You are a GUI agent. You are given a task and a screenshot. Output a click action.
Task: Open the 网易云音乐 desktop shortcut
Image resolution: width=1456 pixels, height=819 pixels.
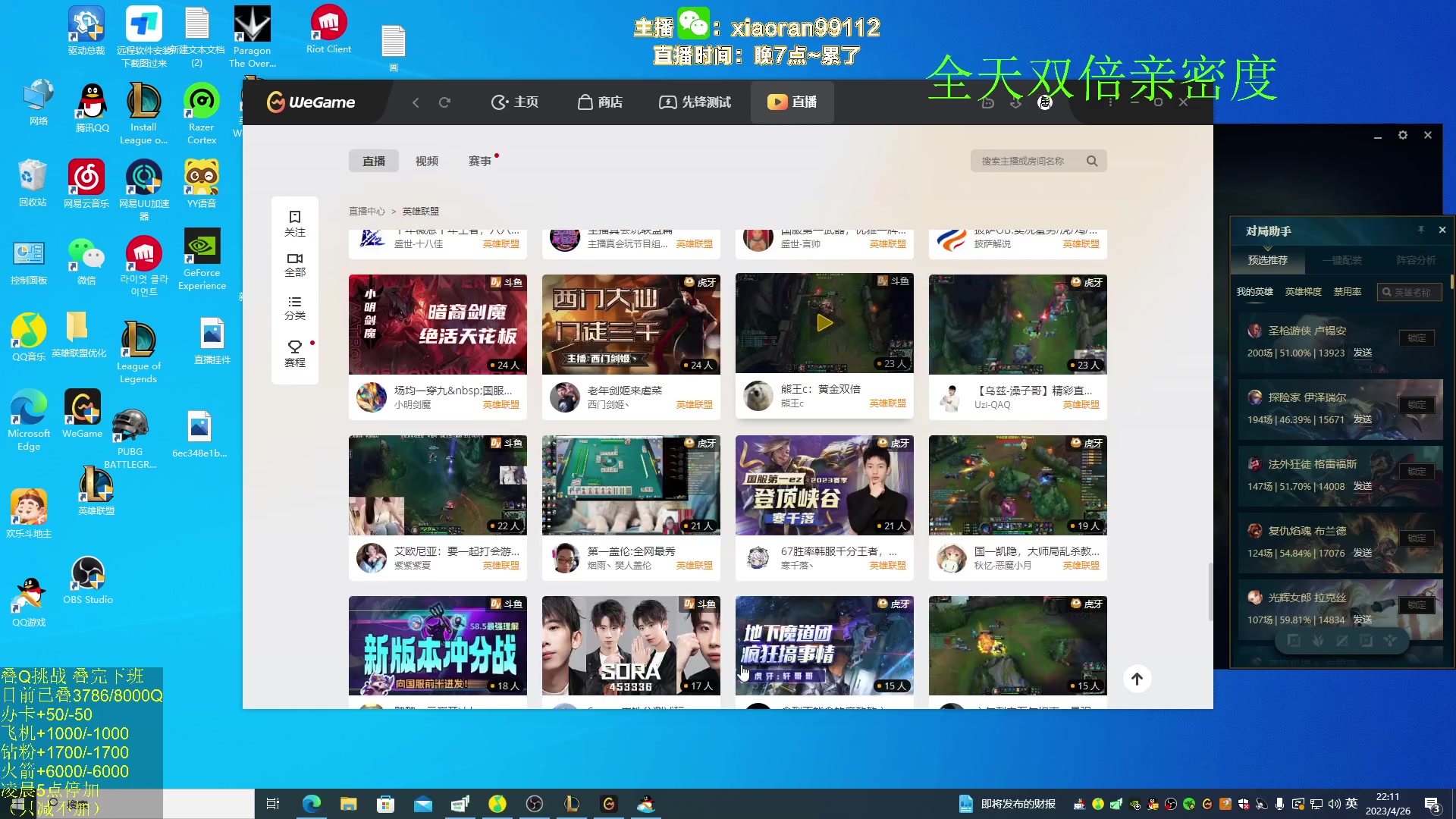click(x=86, y=184)
